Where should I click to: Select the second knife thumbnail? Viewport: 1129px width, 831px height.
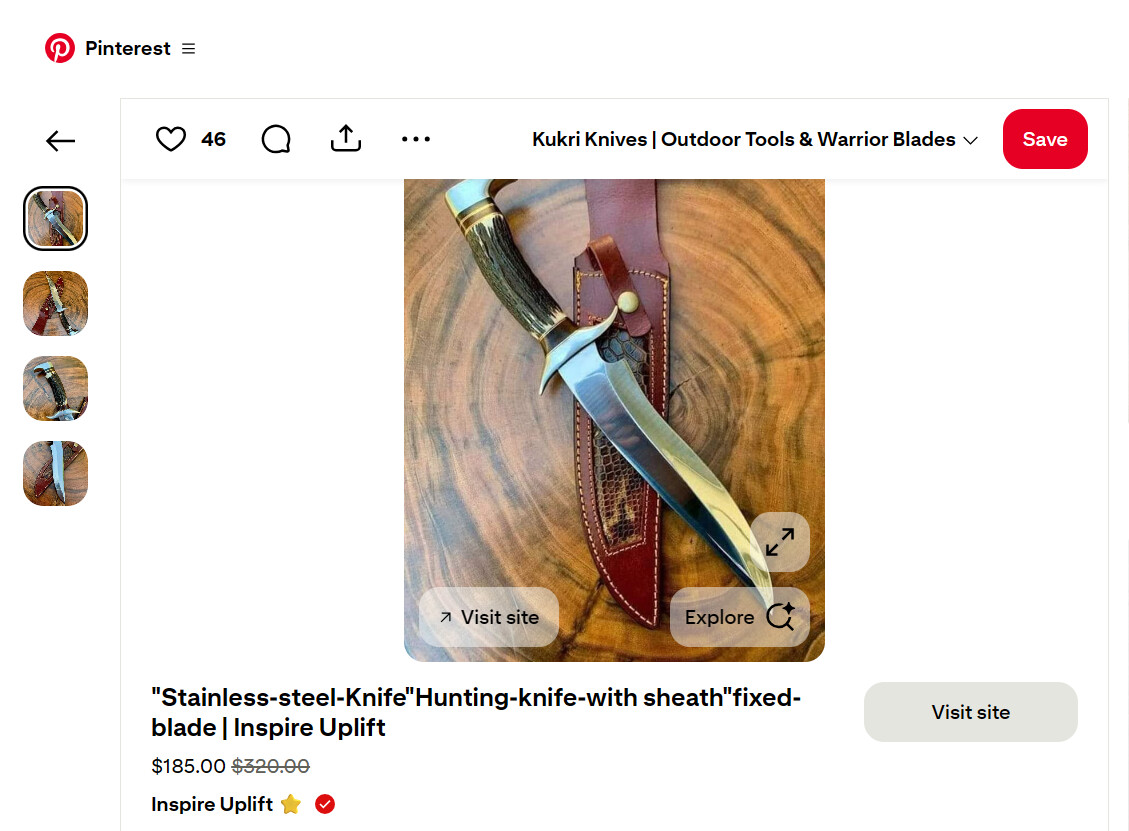point(55,303)
